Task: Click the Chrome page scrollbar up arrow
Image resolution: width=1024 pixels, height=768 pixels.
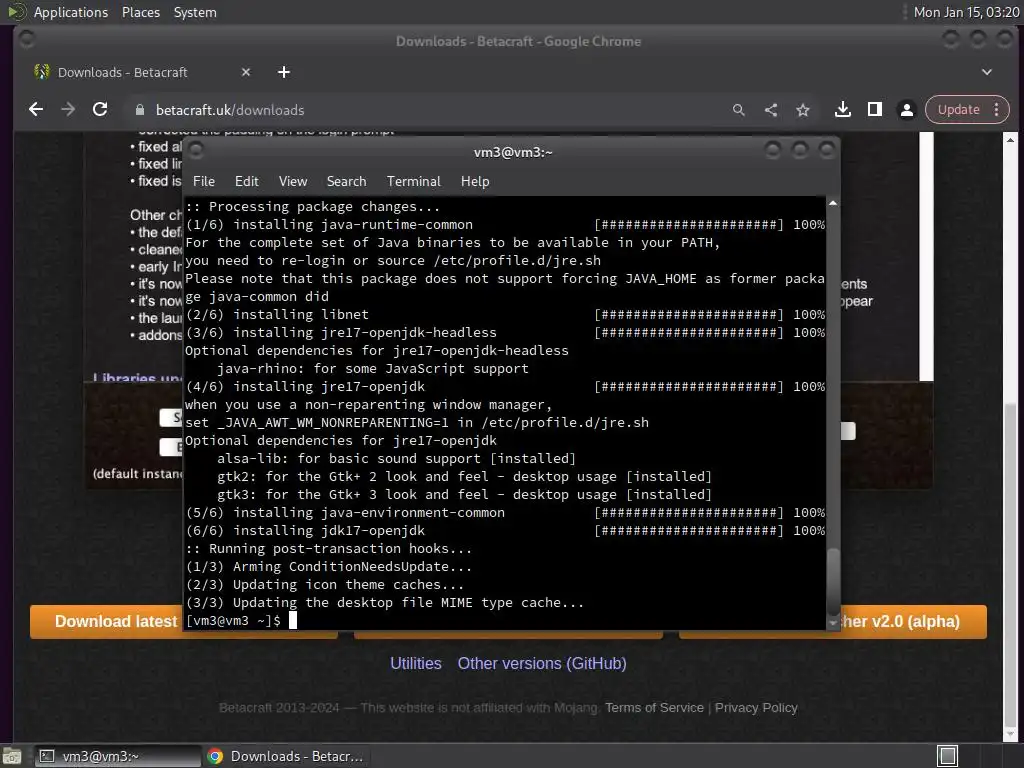Action: [x=1010, y=139]
